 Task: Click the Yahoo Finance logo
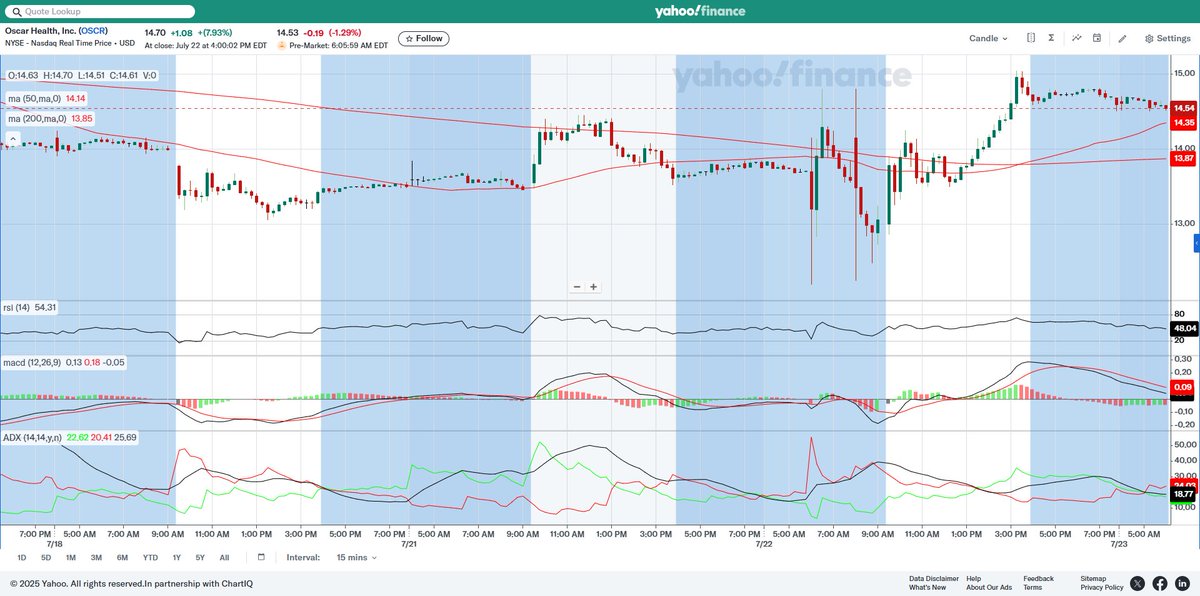click(x=700, y=11)
